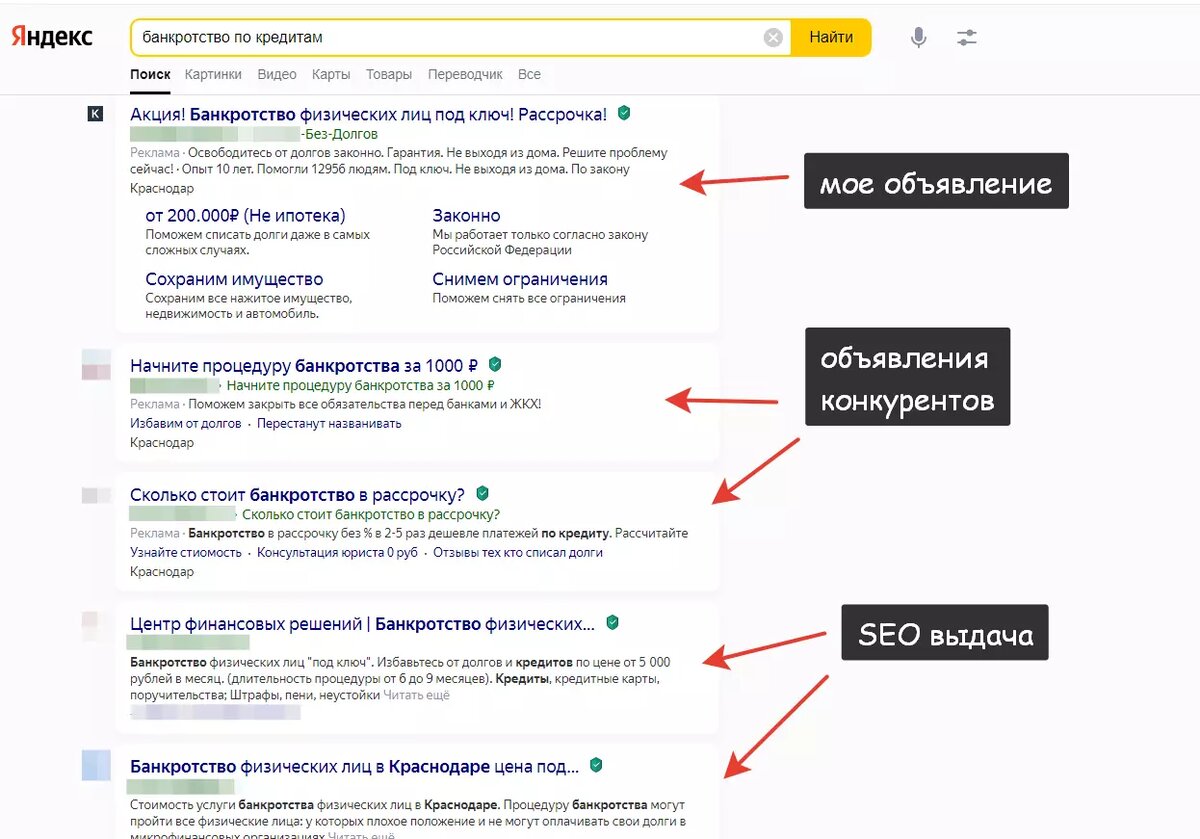Inspect the shield badge next to Центр финансовых решений

(x=612, y=623)
